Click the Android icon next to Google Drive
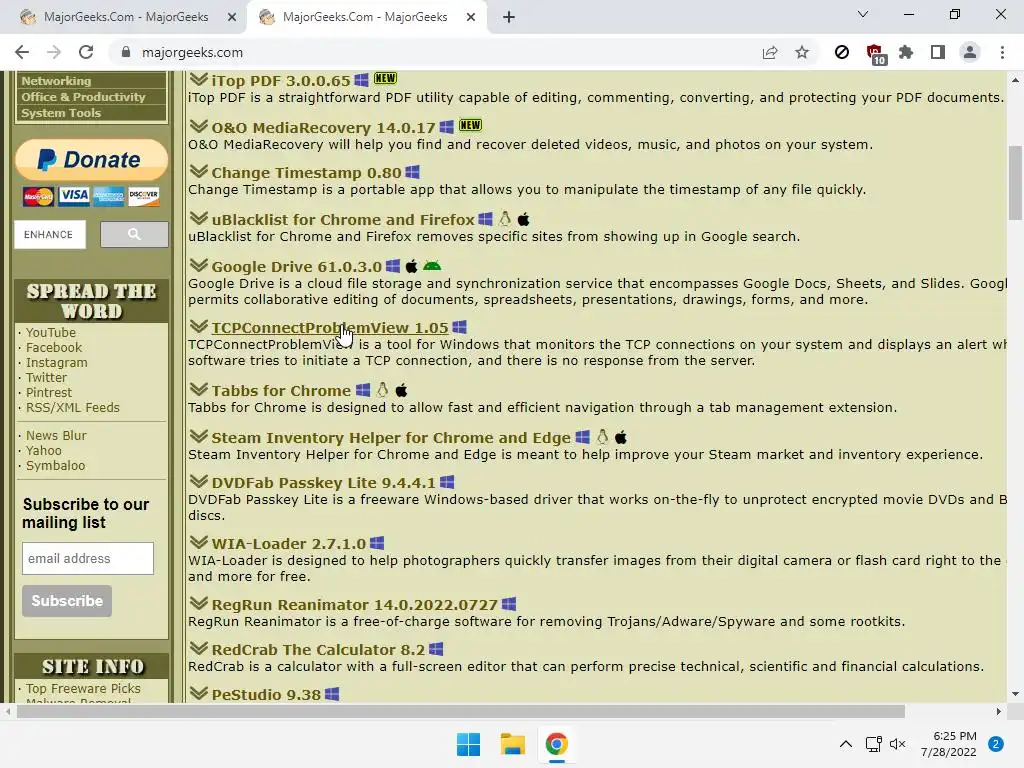 [x=432, y=266]
